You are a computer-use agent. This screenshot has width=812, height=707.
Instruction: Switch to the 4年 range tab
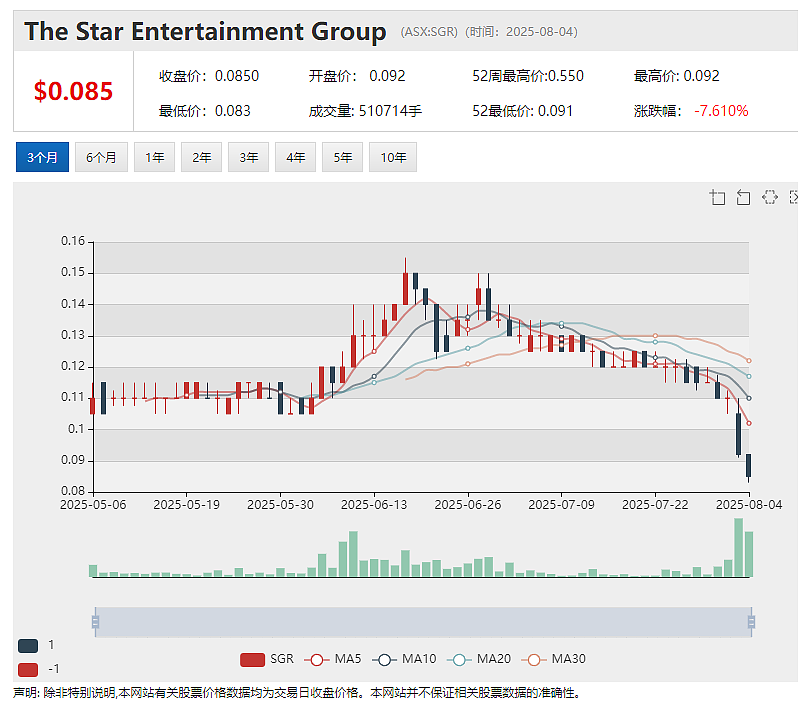[x=296, y=157]
